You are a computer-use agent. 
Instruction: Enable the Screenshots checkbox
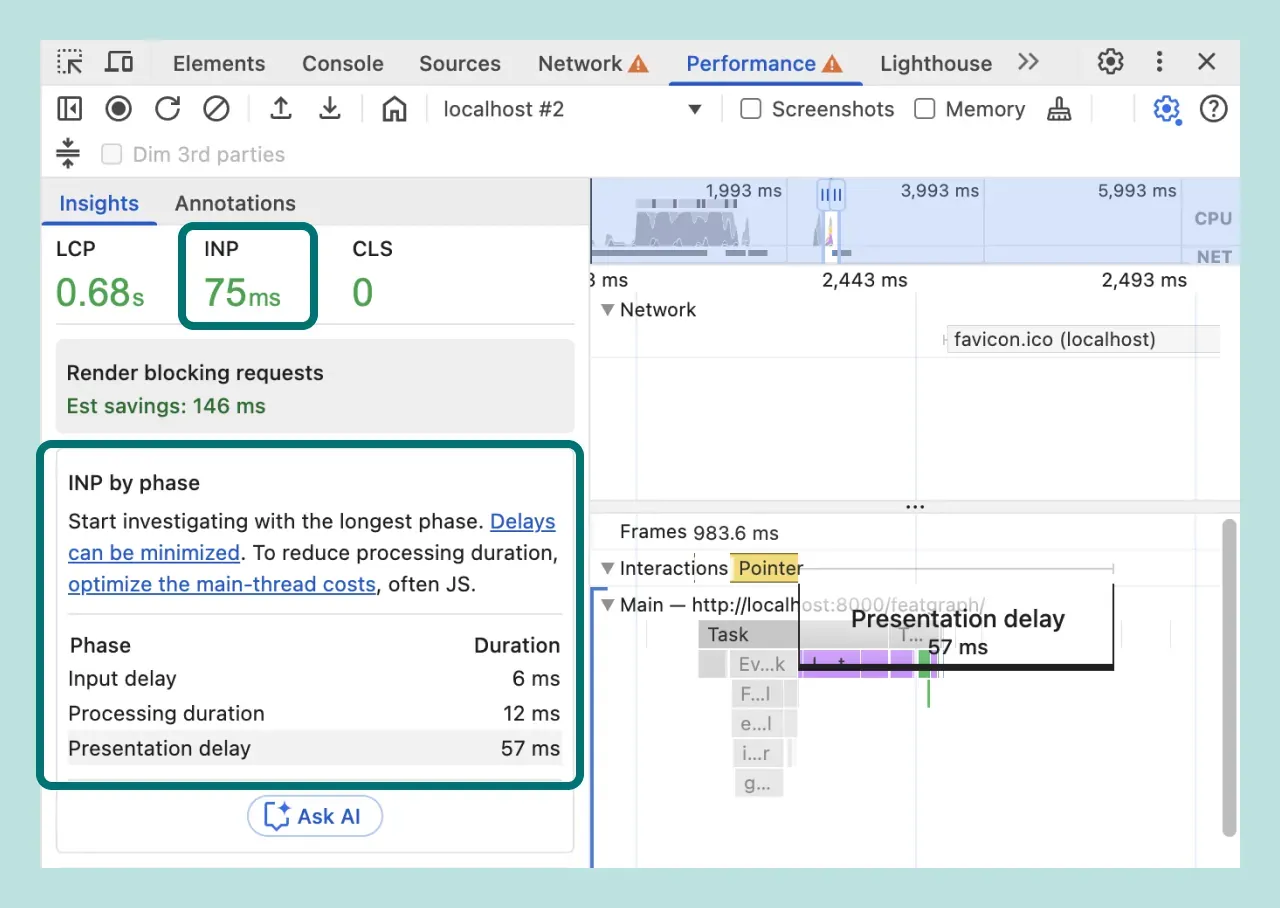751,109
